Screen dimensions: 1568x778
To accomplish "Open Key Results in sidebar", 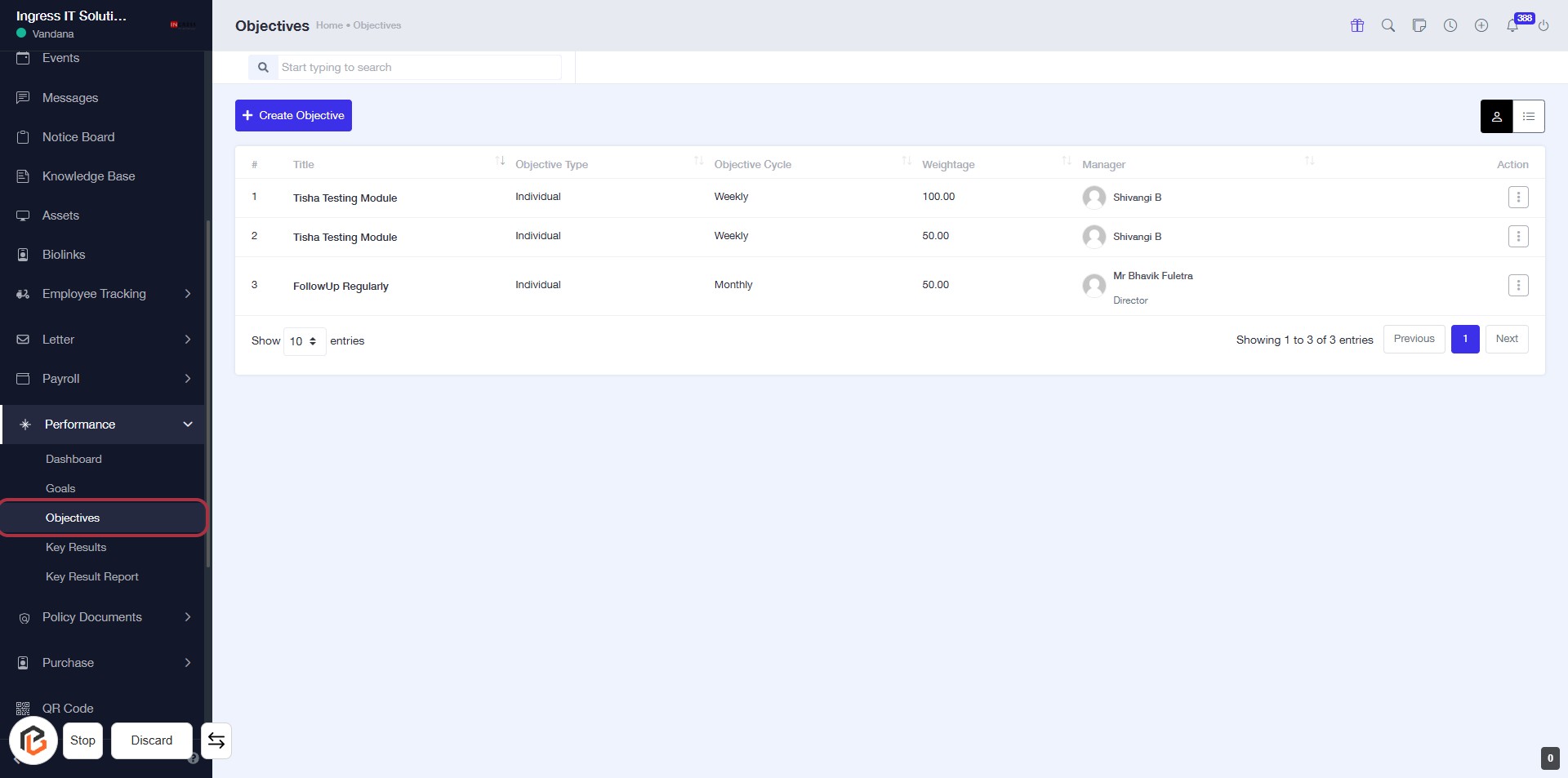I will pyautogui.click(x=76, y=547).
